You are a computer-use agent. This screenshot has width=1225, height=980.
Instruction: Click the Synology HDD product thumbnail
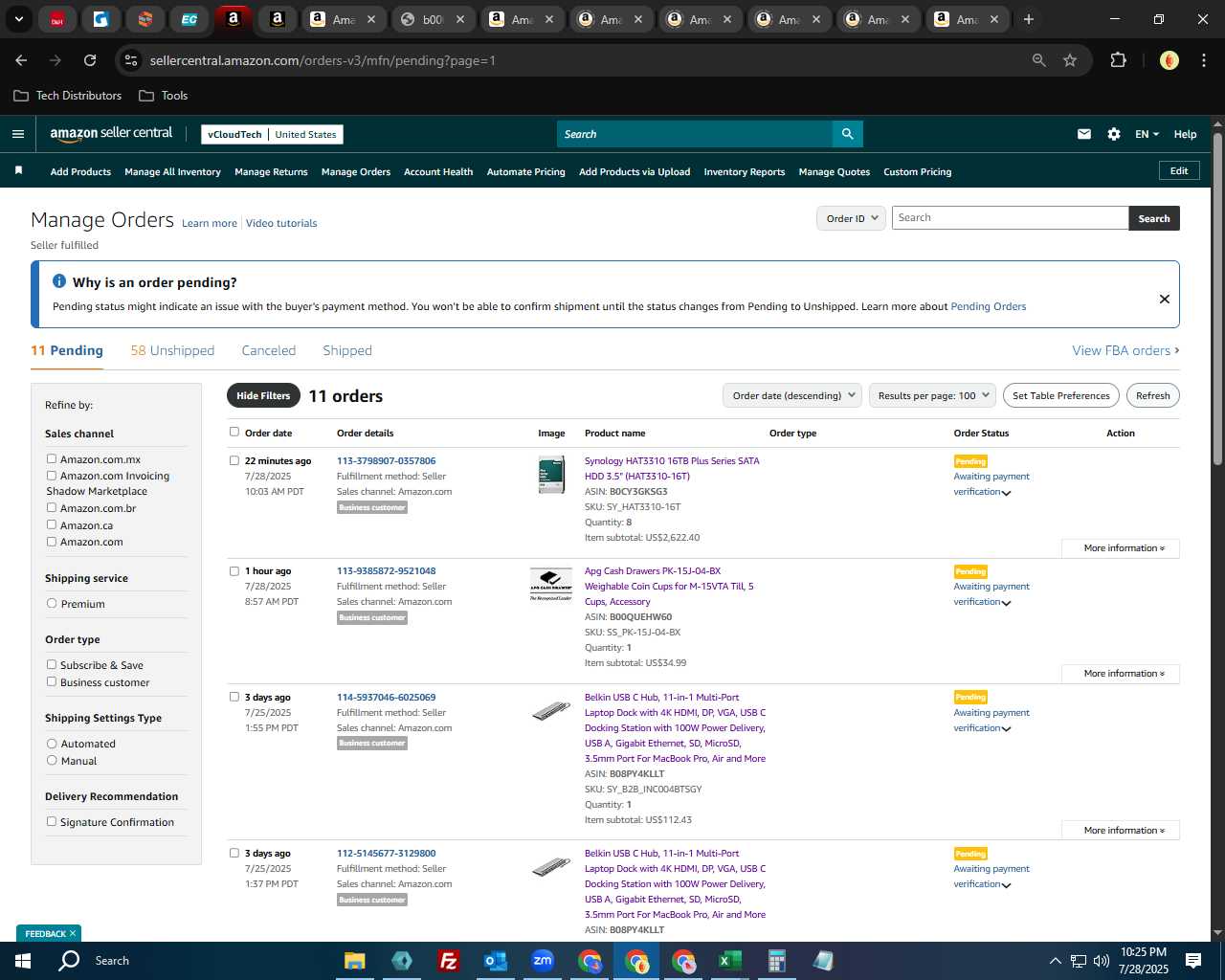551,476
